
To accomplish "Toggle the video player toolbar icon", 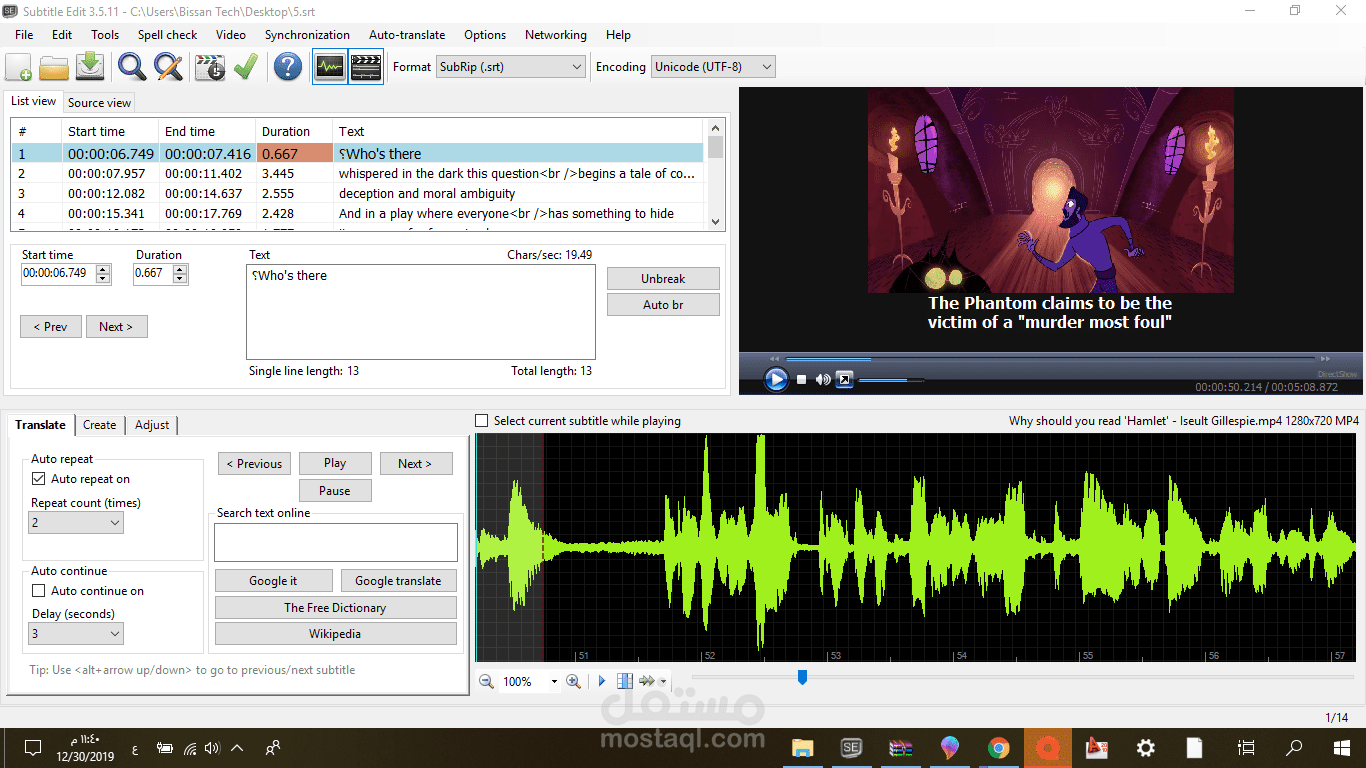I will 366,67.
